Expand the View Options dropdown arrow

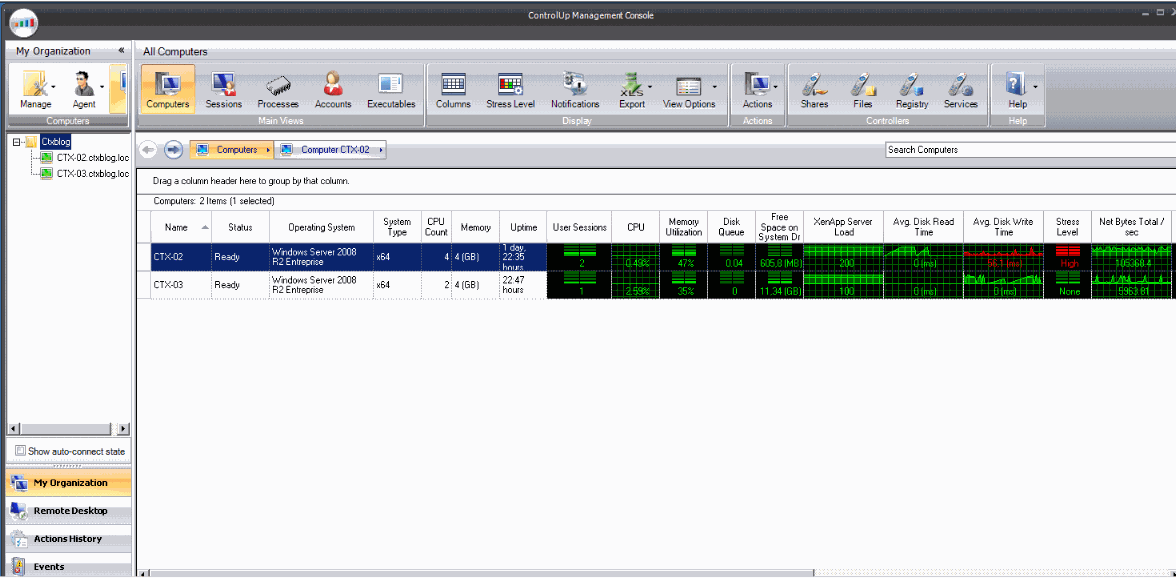tap(715, 86)
